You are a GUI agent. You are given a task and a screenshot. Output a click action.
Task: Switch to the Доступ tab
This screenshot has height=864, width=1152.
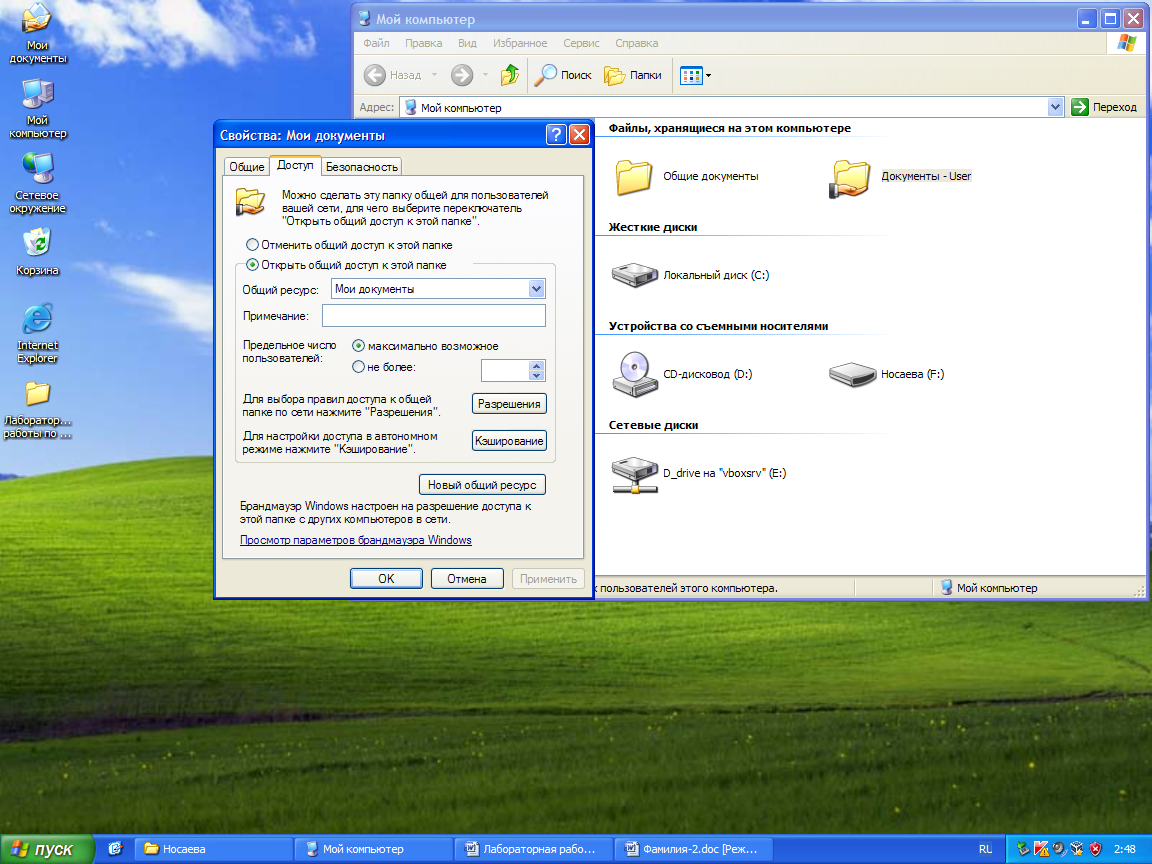[295, 165]
